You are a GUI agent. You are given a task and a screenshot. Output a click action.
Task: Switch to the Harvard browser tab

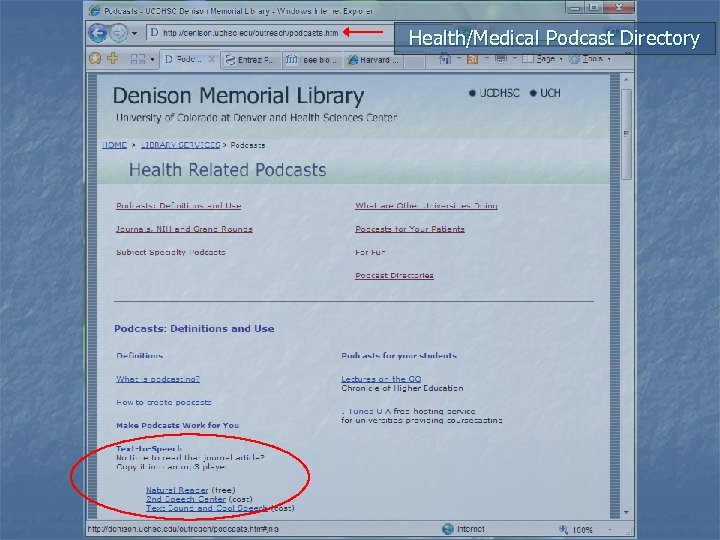pyautogui.click(x=373, y=60)
